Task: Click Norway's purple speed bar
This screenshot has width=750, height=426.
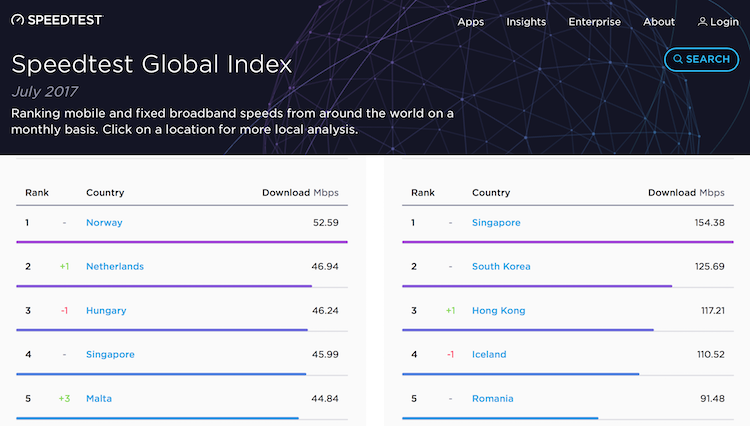Action: pyautogui.click(x=182, y=242)
